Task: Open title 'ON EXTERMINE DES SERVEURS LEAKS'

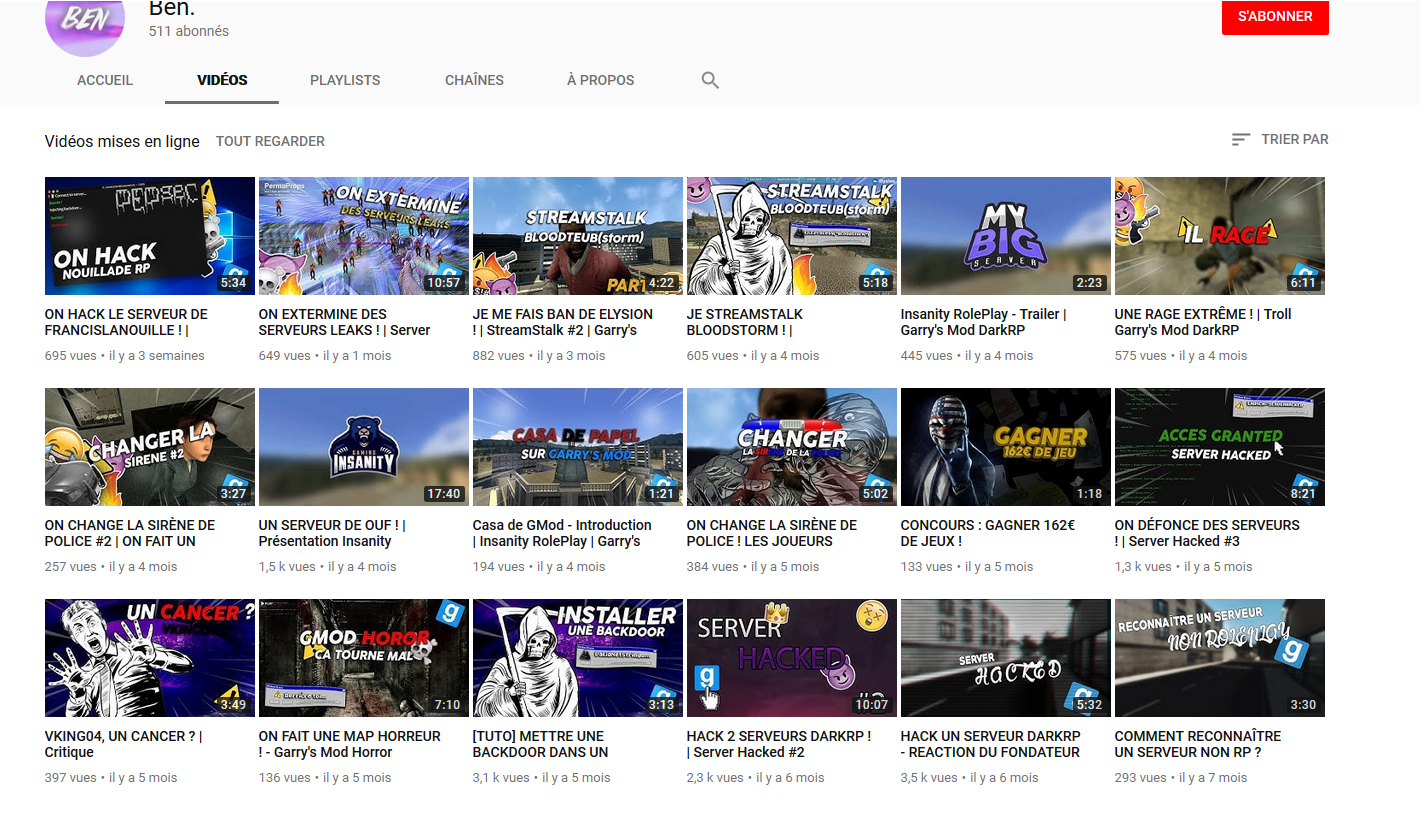Action: point(345,322)
